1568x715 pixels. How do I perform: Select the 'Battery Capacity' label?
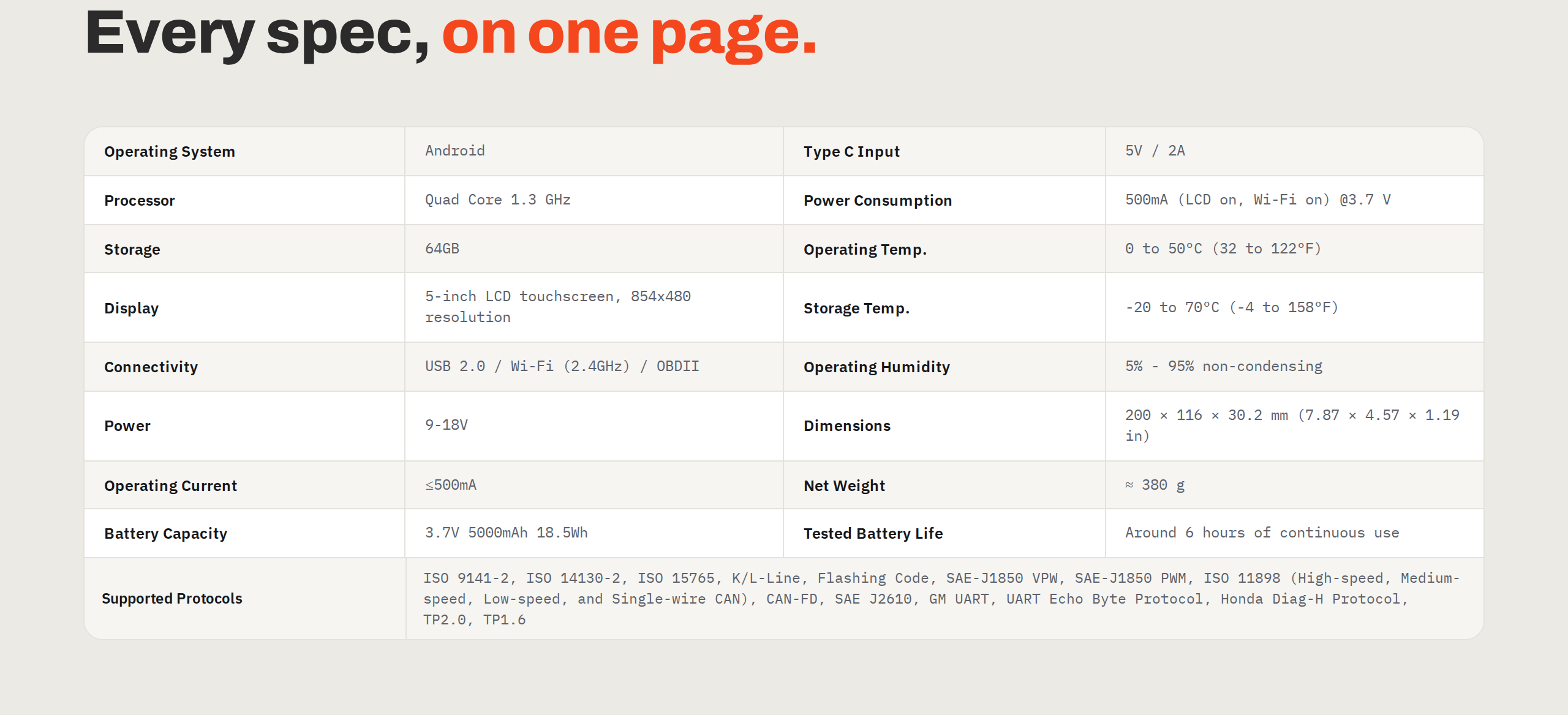pyautogui.click(x=165, y=534)
